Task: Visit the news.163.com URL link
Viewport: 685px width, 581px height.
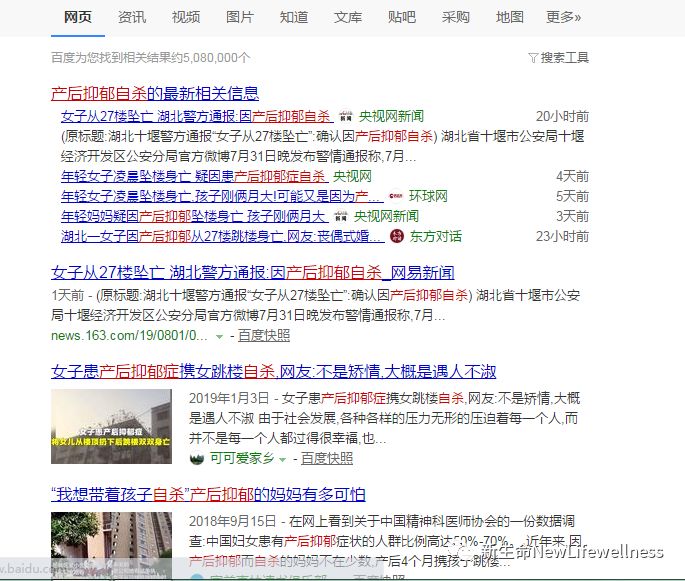Action: pos(129,335)
